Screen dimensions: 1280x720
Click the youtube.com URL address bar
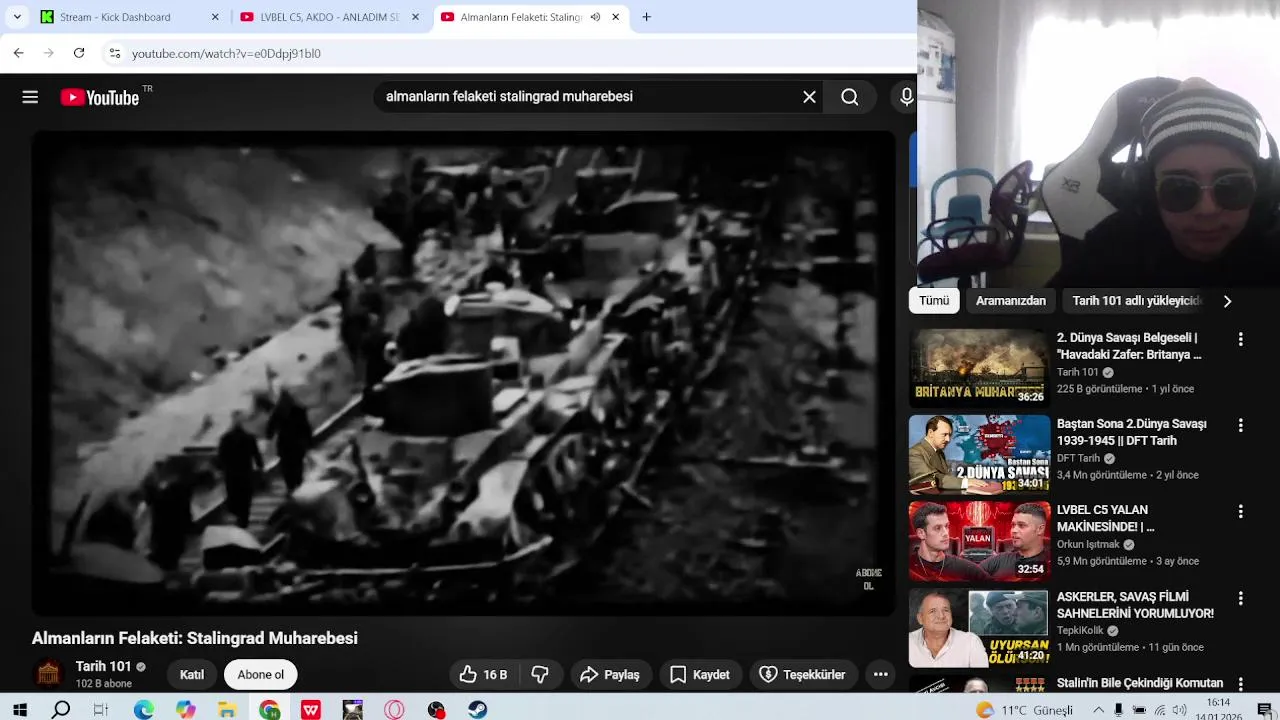pyautogui.click(x=226, y=53)
